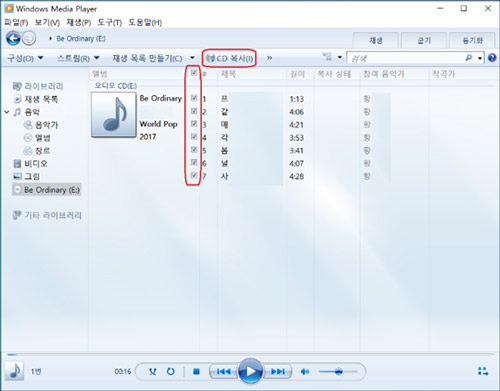
Task: Open the 파일(F) menu
Action: click(x=16, y=23)
